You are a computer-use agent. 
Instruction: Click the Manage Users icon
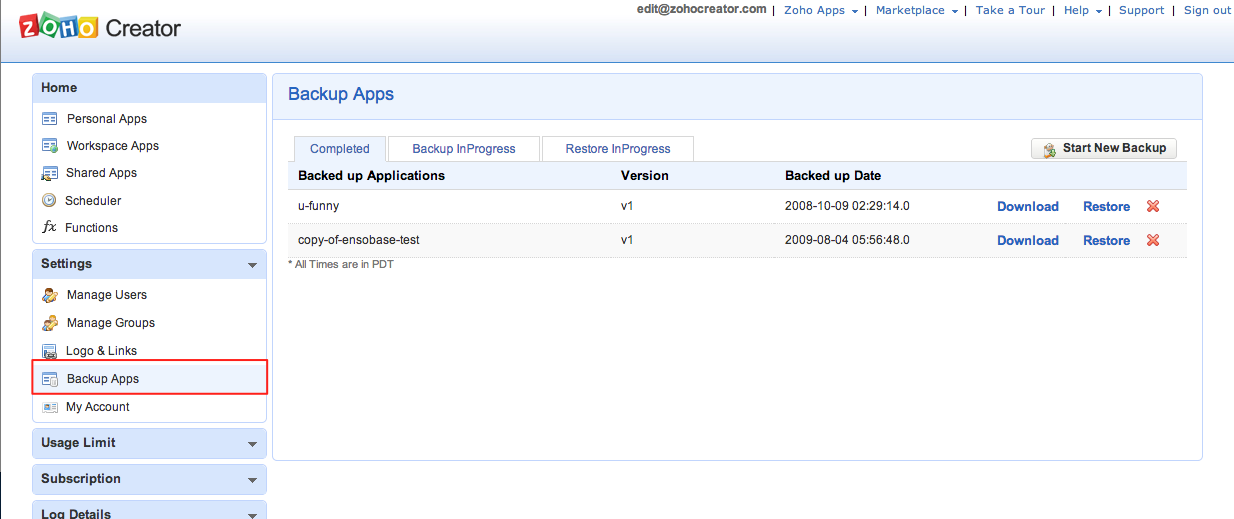(x=50, y=295)
